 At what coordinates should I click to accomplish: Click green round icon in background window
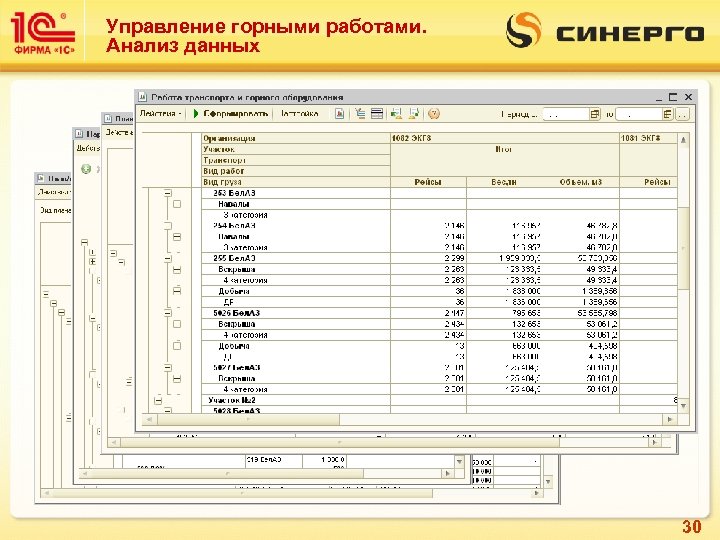(86, 169)
